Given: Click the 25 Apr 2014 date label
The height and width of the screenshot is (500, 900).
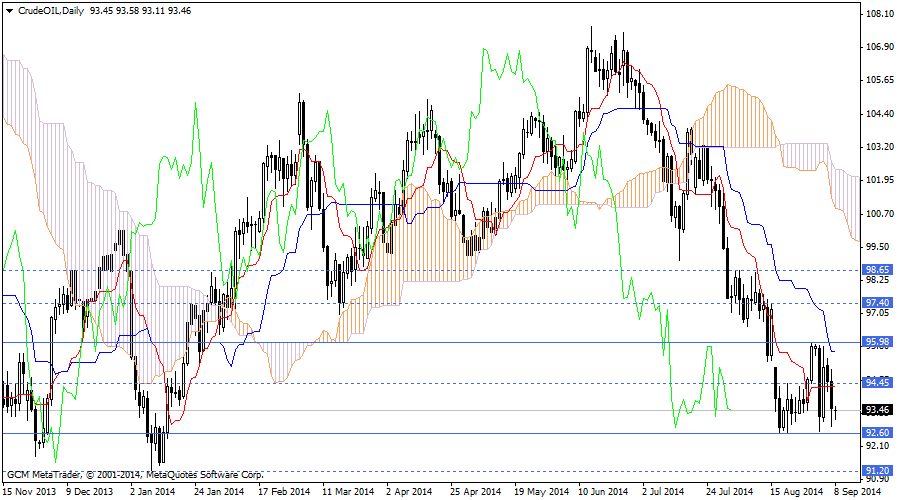Looking at the screenshot, I should [474, 491].
